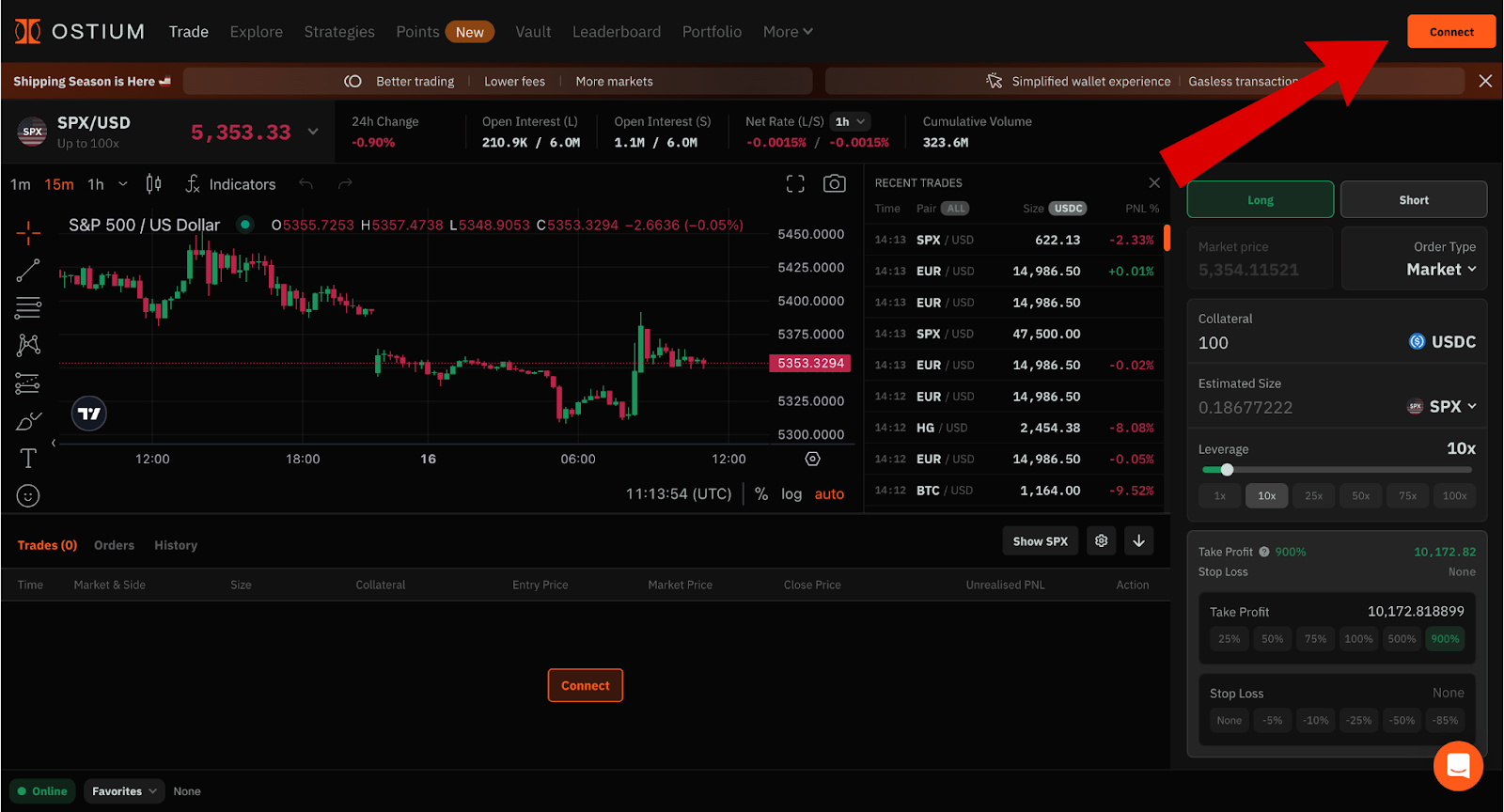
Task: Open the position forecasting tool
Action: tap(28, 383)
